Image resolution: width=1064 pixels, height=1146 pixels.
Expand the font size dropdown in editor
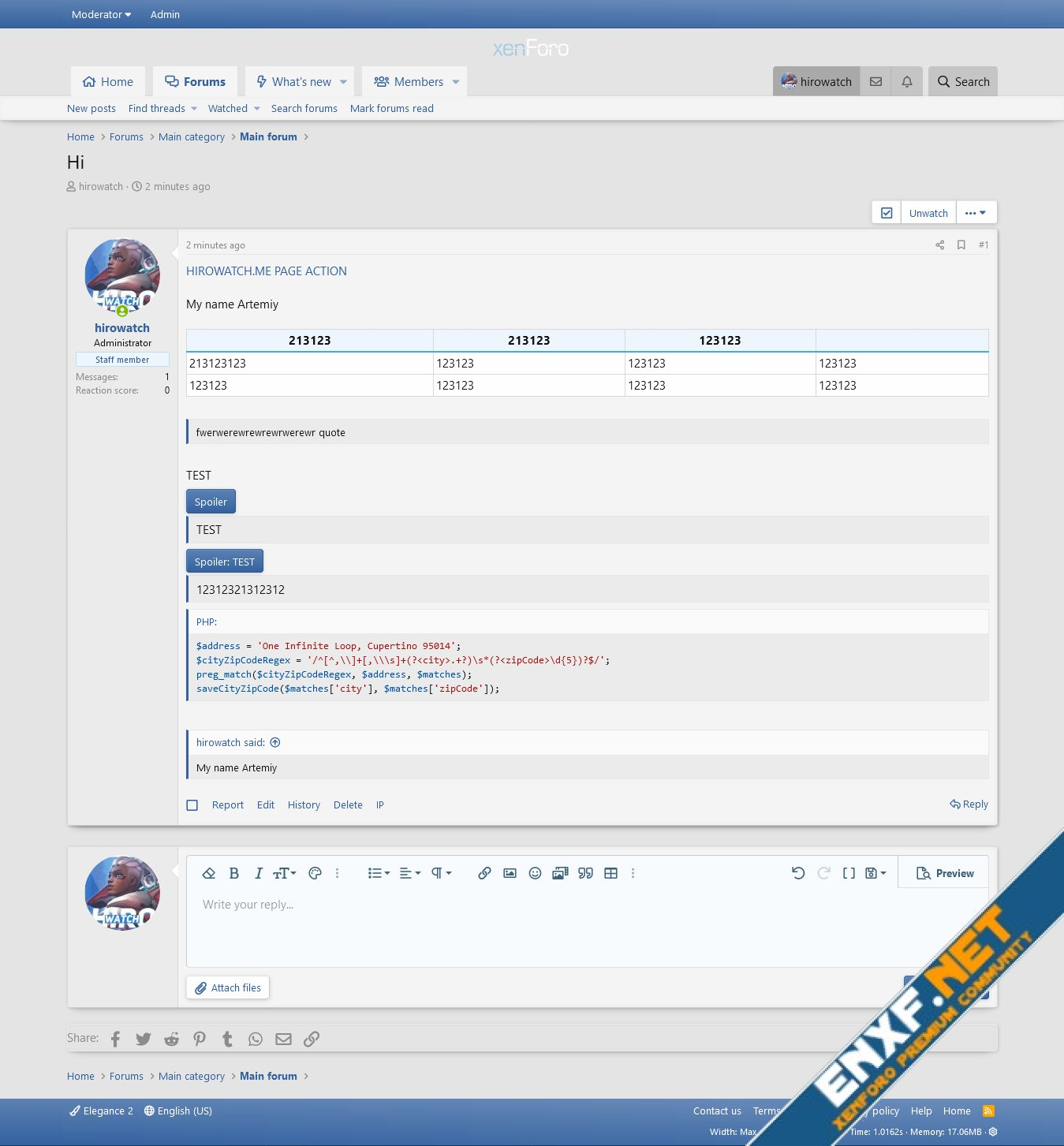tap(284, 873)
